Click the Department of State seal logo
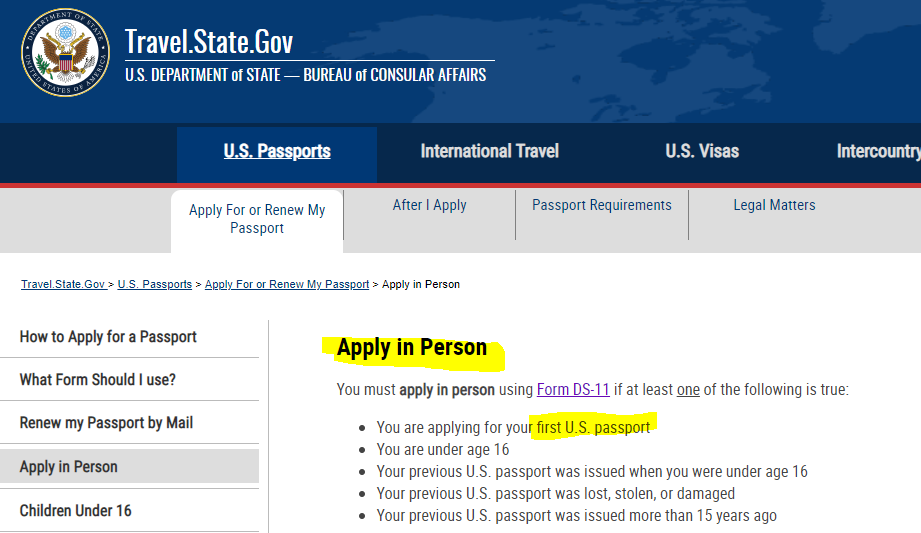The height and width of the screenshot is (533, 921). point(65,52)
